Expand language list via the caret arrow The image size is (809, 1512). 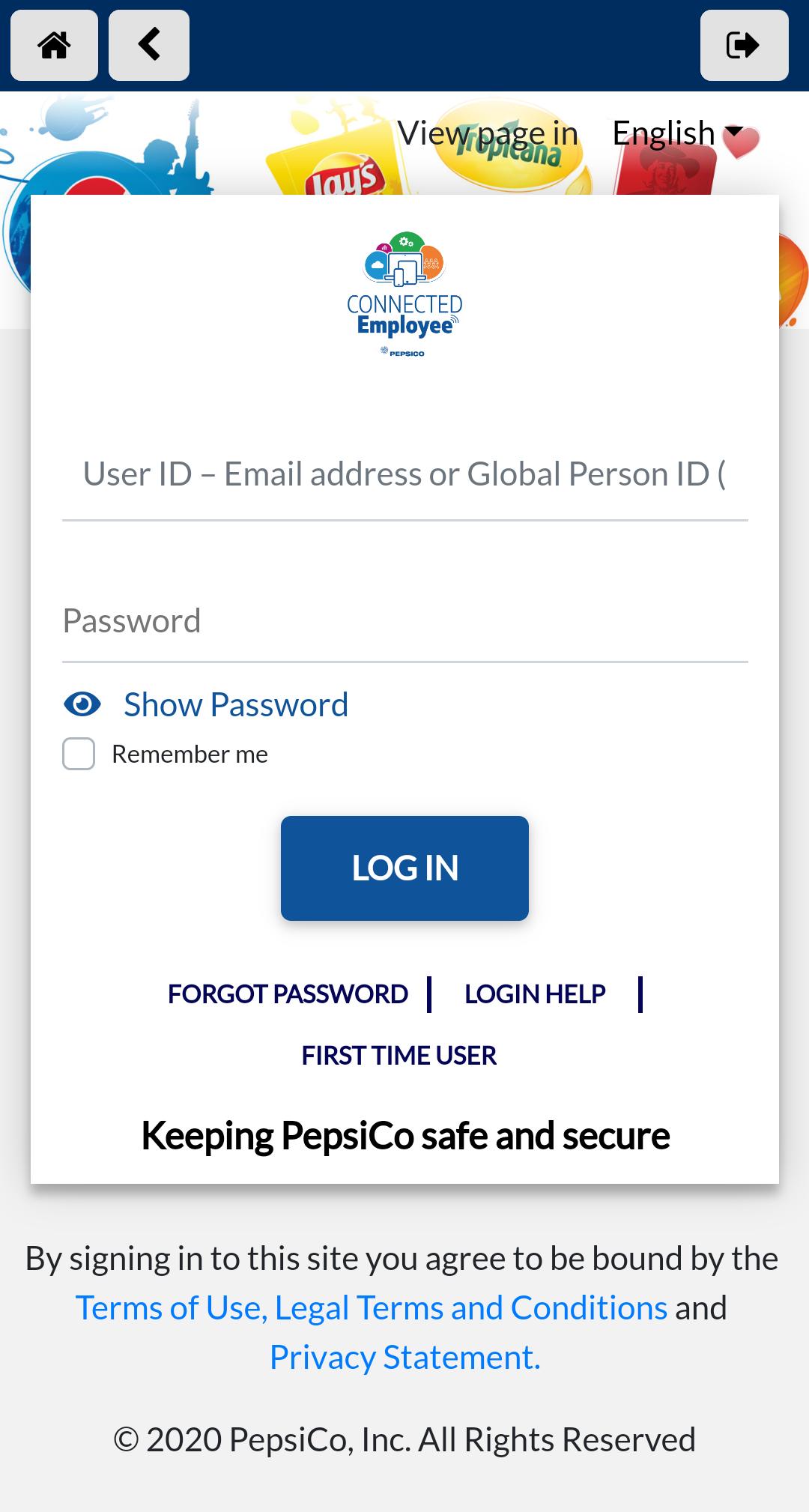(x=733, y=132)
